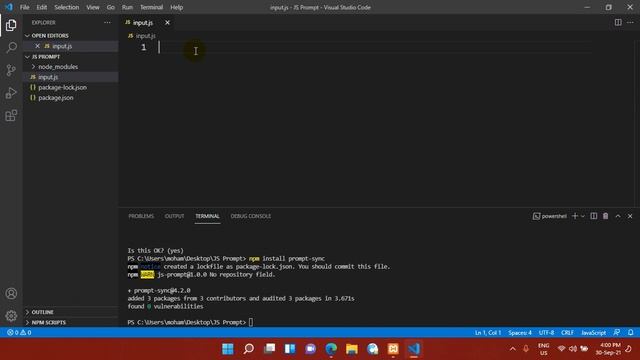Kill terminal with trash icon
The image size is (640, 360).
click(605, 216)
